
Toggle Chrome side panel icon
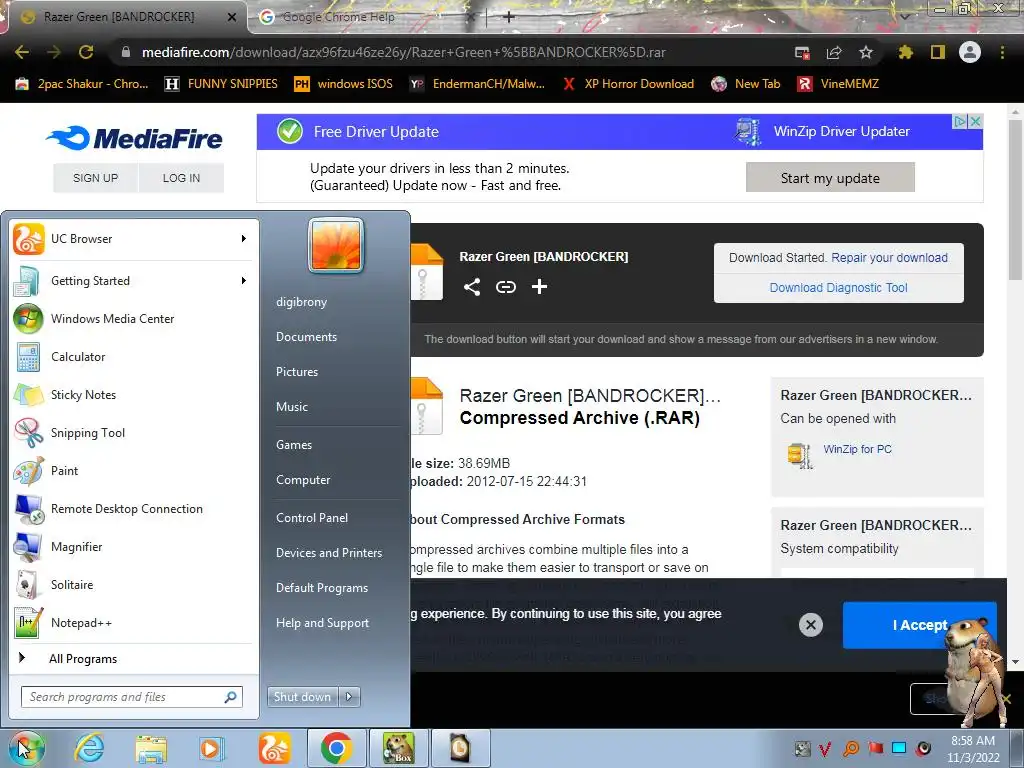click(938, 52)
